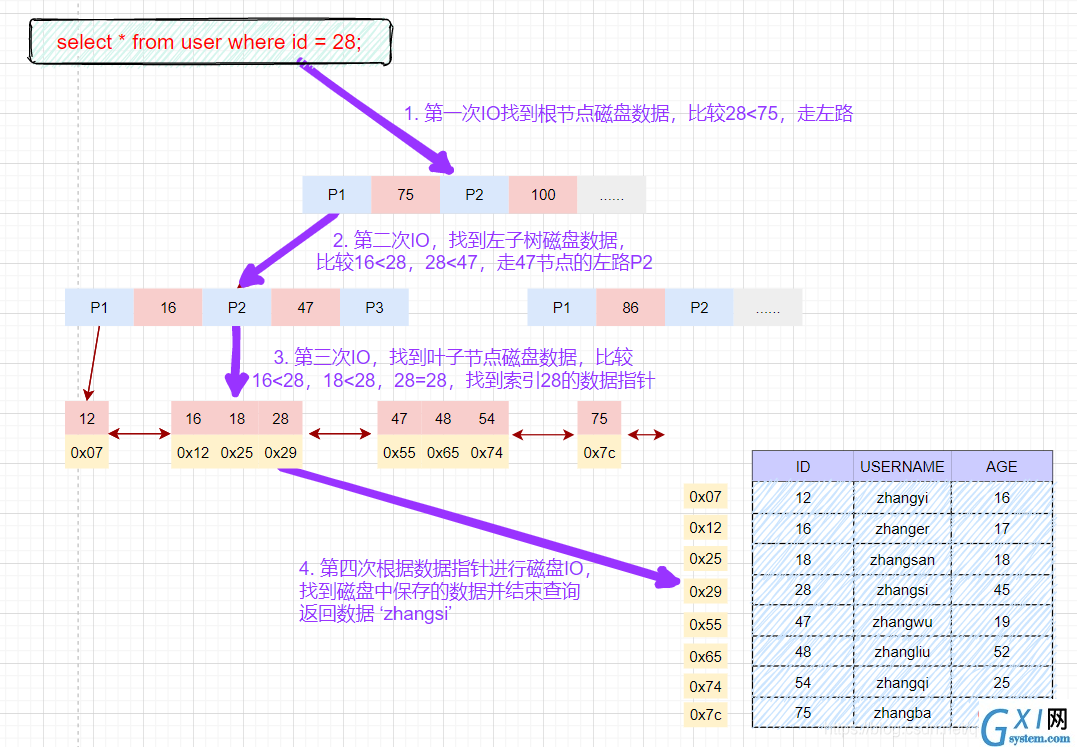Select root node key 100
The image size is (1077, 747).
point(543,195)
